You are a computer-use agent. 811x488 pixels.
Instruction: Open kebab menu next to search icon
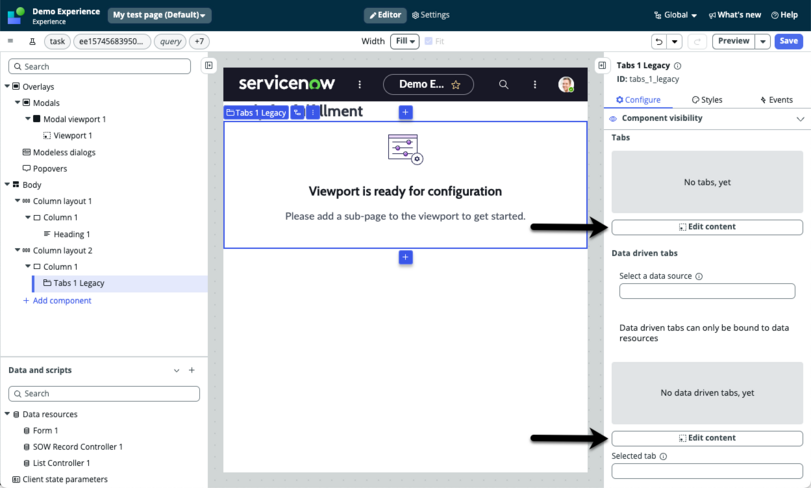click(x=535, y=84)
